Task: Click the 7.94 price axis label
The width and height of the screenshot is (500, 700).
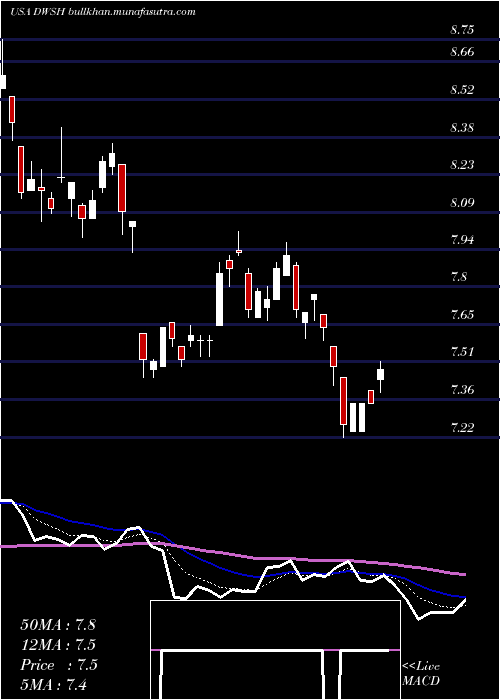Action: (462, 240)
